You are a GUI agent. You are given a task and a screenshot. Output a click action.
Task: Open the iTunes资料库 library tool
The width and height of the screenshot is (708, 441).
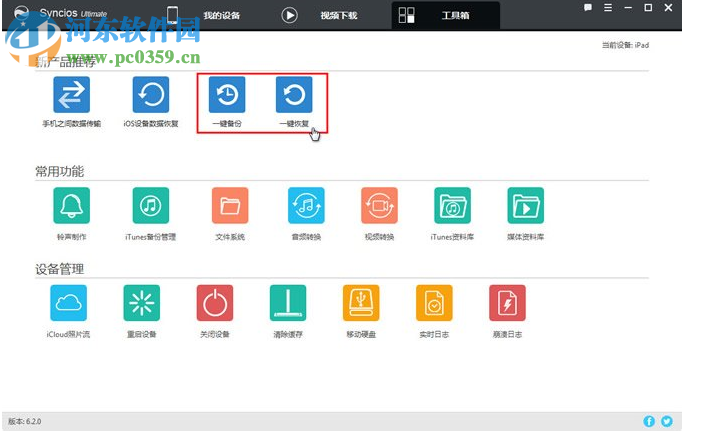[452, 205]
